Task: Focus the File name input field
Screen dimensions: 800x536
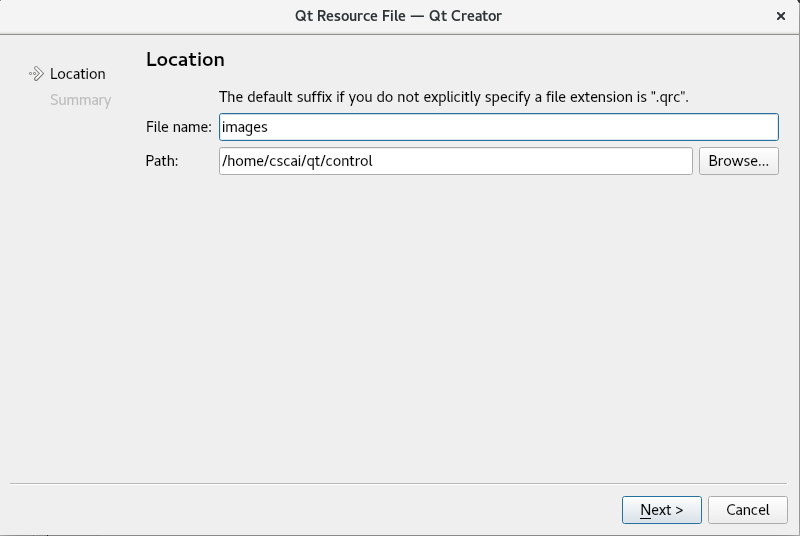Action: (x=498, y=127)
